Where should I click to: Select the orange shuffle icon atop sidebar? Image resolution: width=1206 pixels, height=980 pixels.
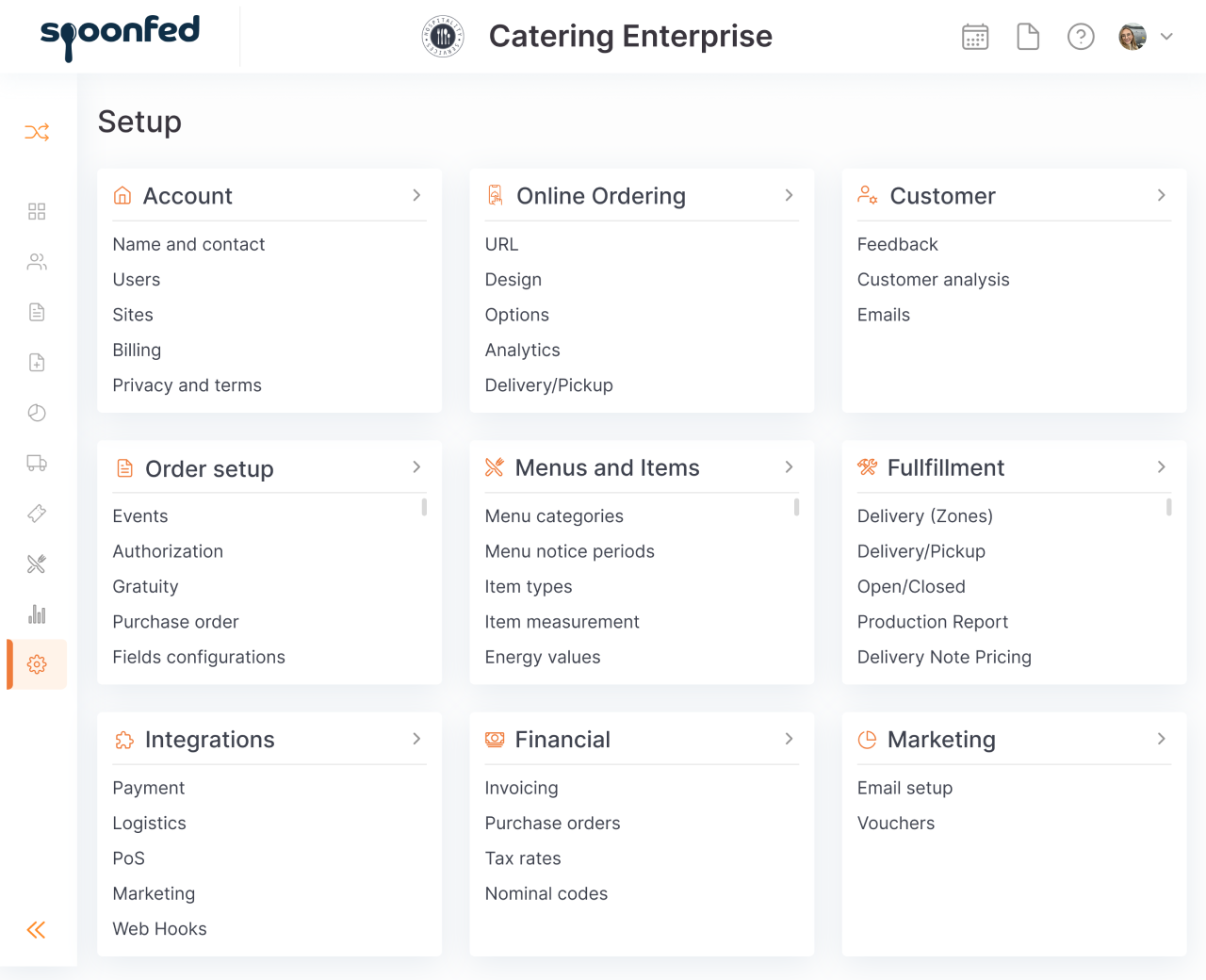pyautogui.click(x=37, y=132)
